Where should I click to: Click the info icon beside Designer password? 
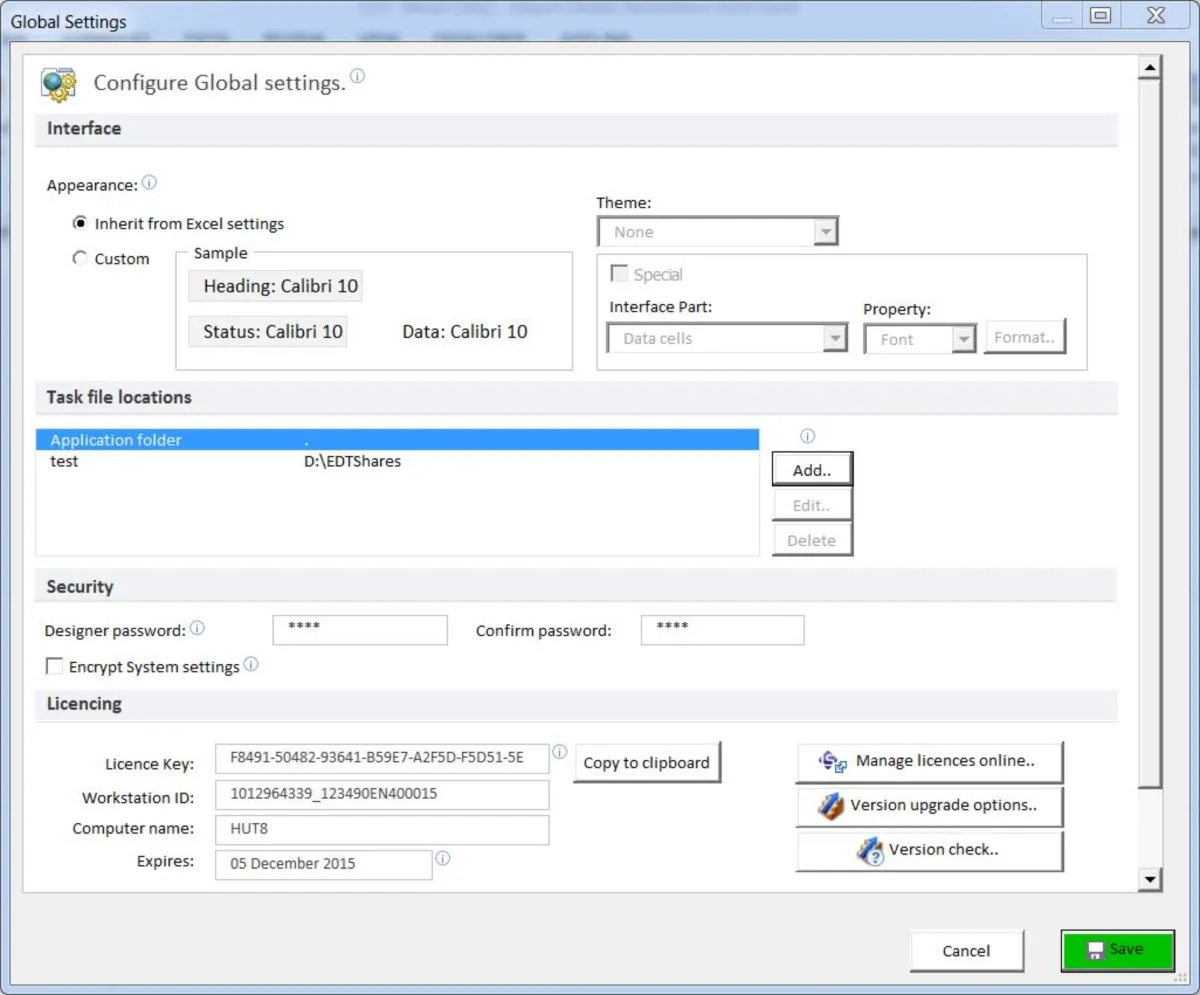tap(197, 628)
